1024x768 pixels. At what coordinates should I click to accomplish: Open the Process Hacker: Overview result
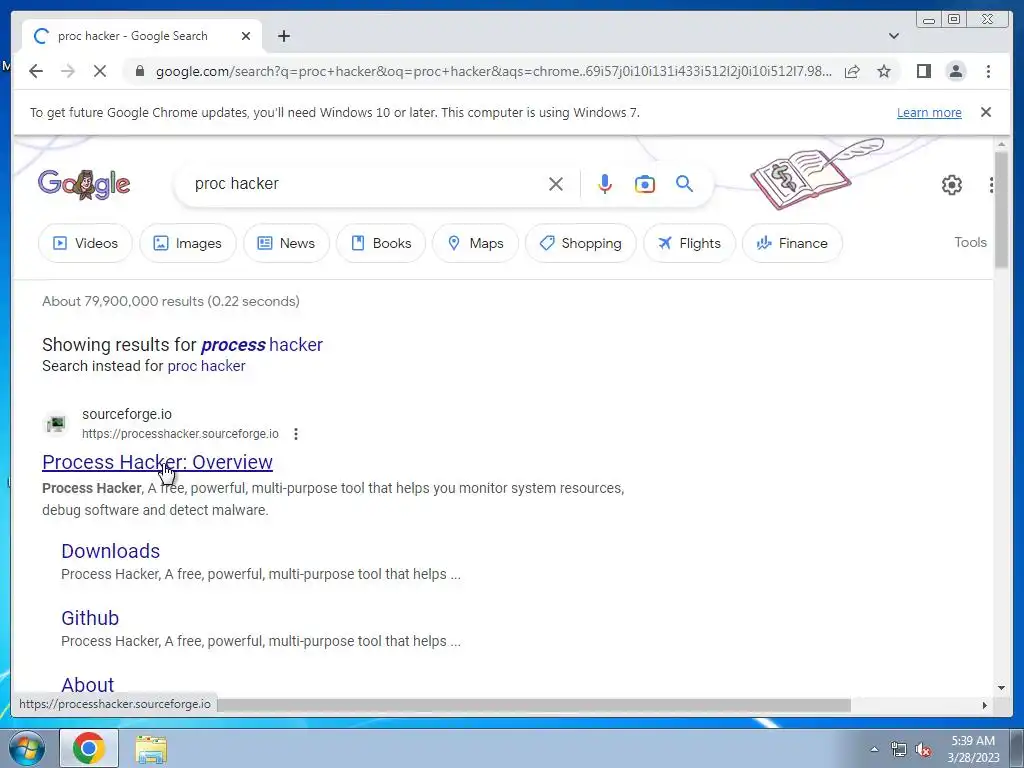pyautogui.click(x=157, y=462)
